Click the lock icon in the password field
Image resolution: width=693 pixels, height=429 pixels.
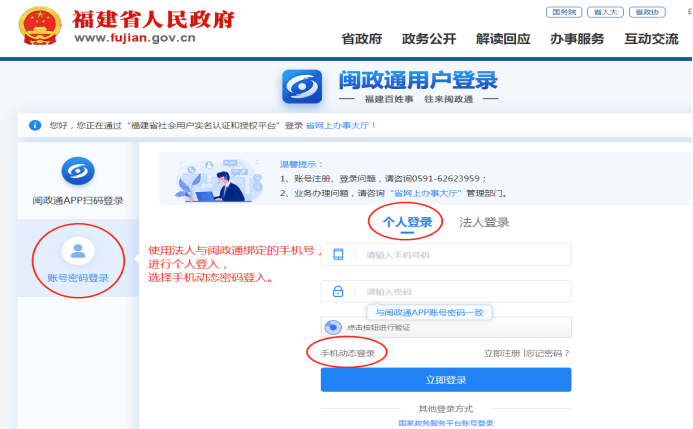pyautogui.click(x=338, y=291)
